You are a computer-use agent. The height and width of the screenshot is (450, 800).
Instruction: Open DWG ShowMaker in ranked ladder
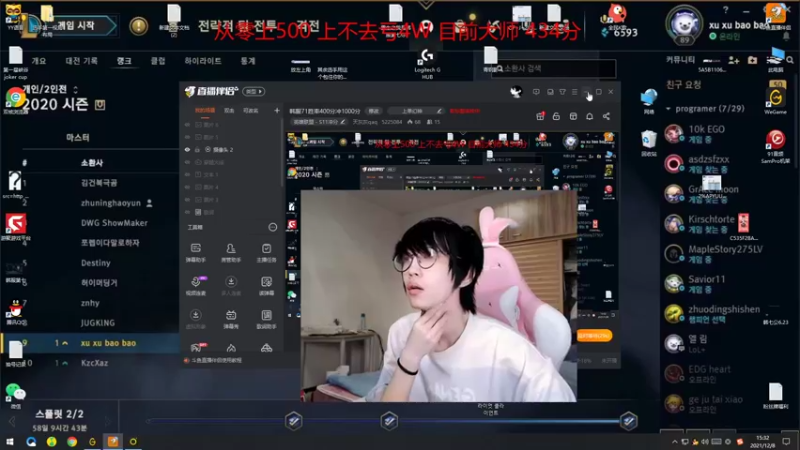114,223
